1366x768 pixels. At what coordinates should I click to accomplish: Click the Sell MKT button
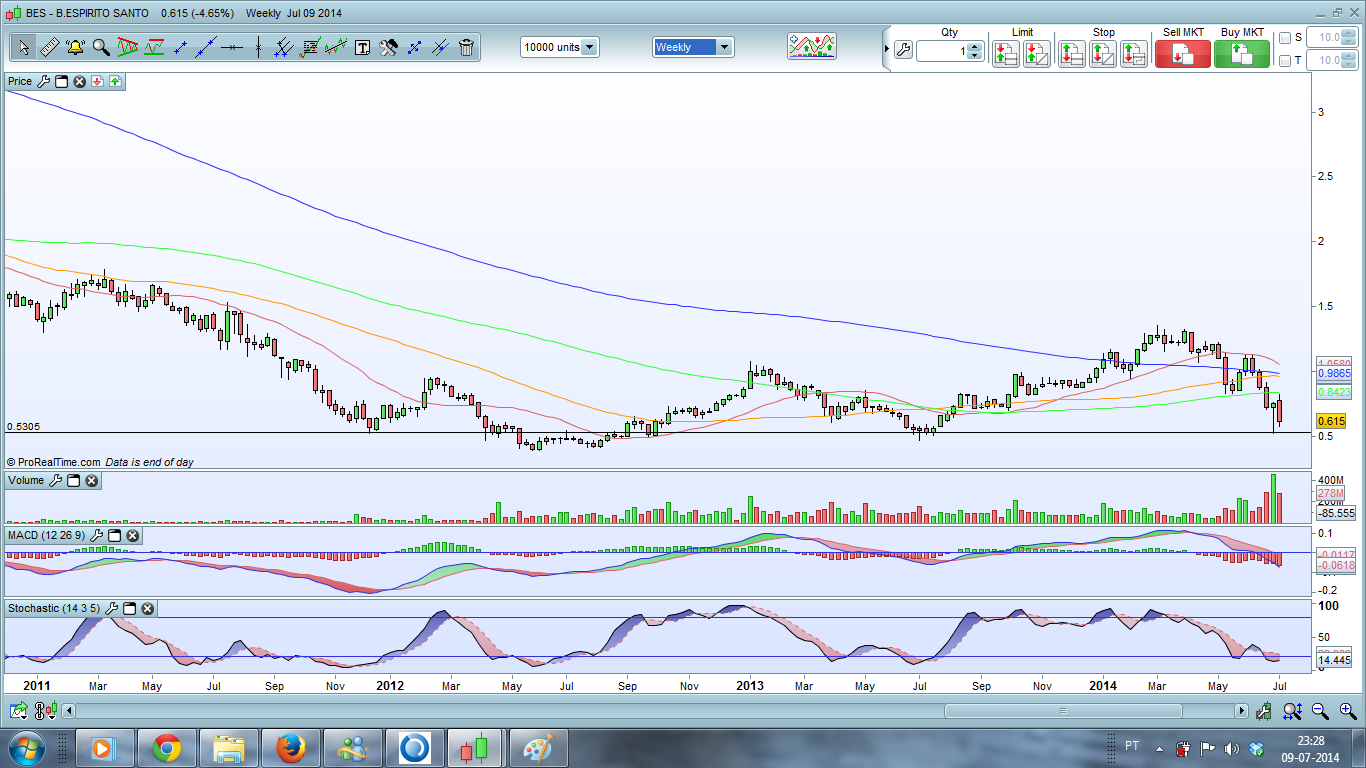tap(1182, 53)
